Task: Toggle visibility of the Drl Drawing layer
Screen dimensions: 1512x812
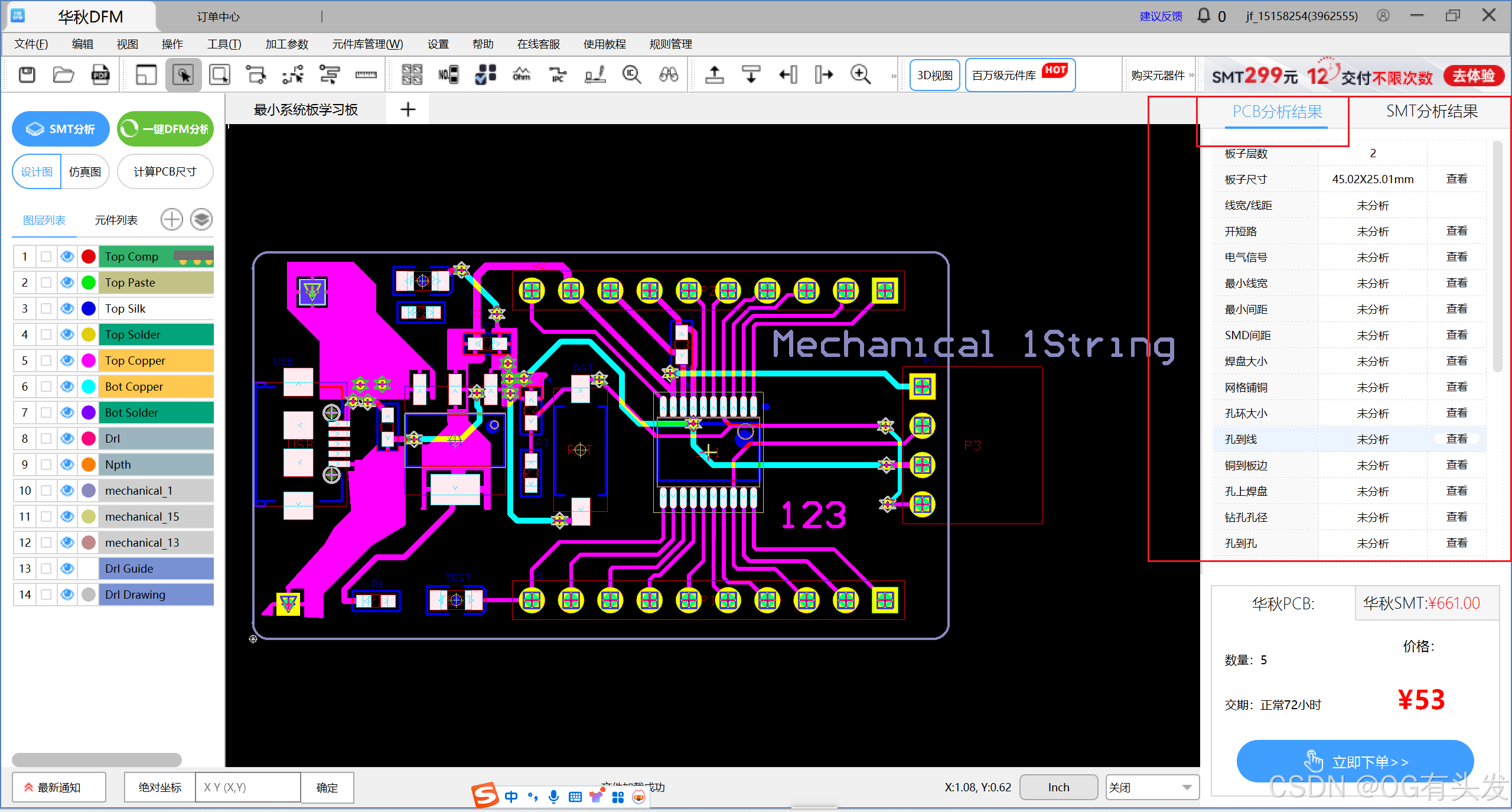Action: (x=67, y=595)
